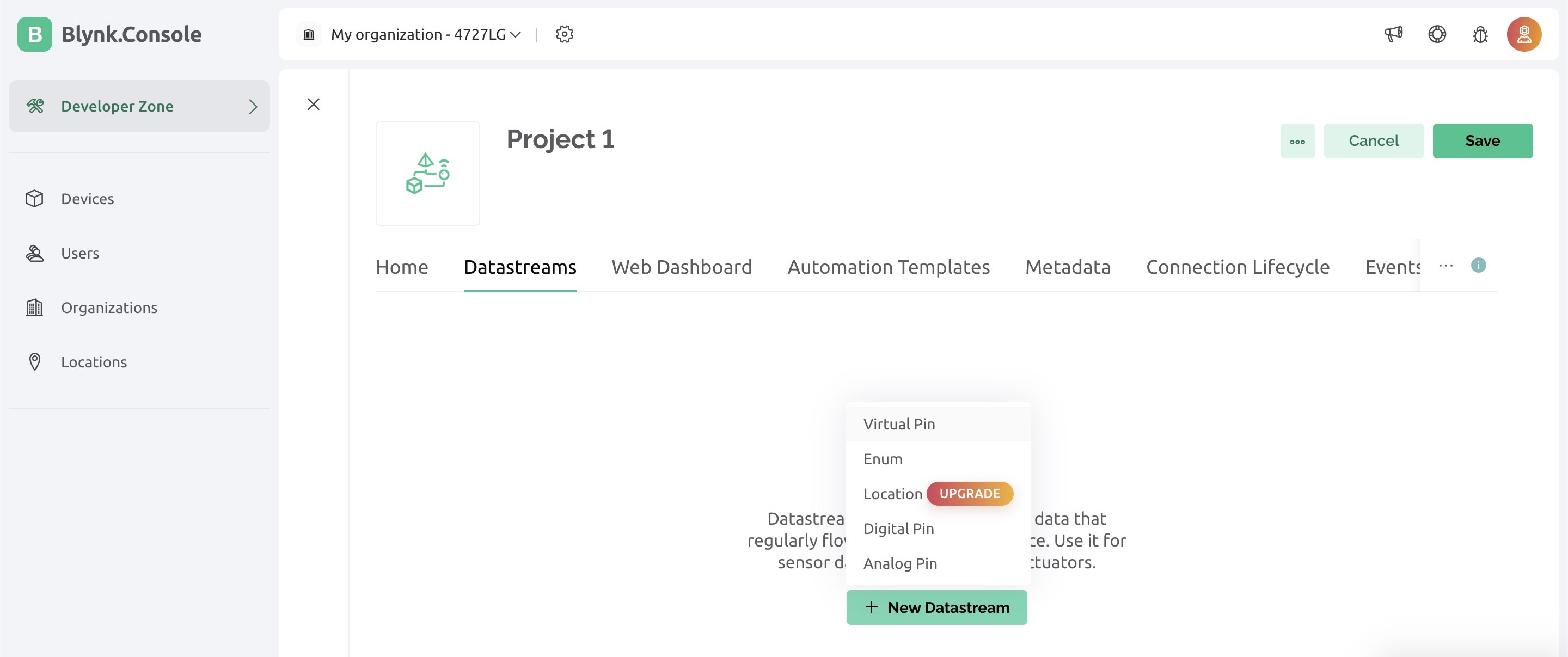The height and width of the screenshot is (657, 1568).
Task: Click the Cancel button
Action: (x=1374, y=140)
